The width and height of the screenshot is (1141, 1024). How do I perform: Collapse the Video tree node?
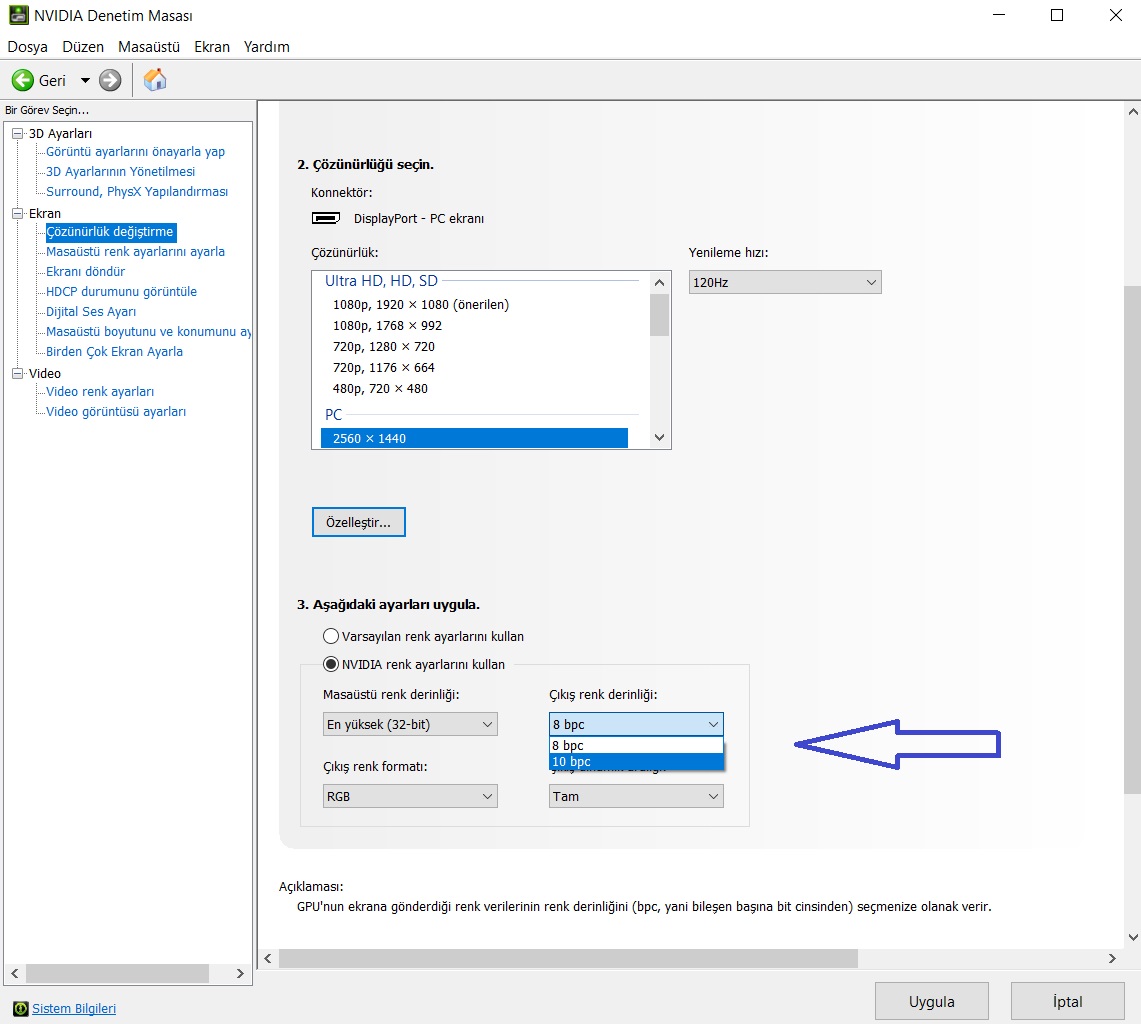pos(17,373)
